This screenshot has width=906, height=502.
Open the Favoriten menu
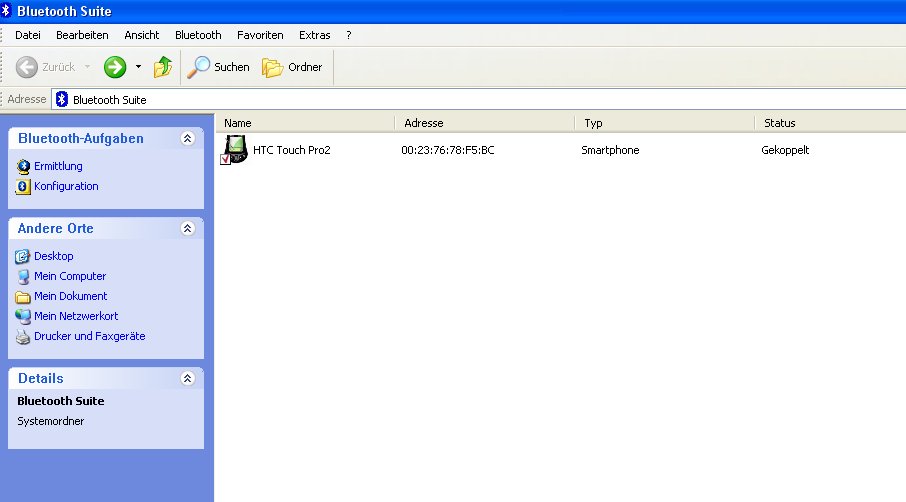coord(260,35)
